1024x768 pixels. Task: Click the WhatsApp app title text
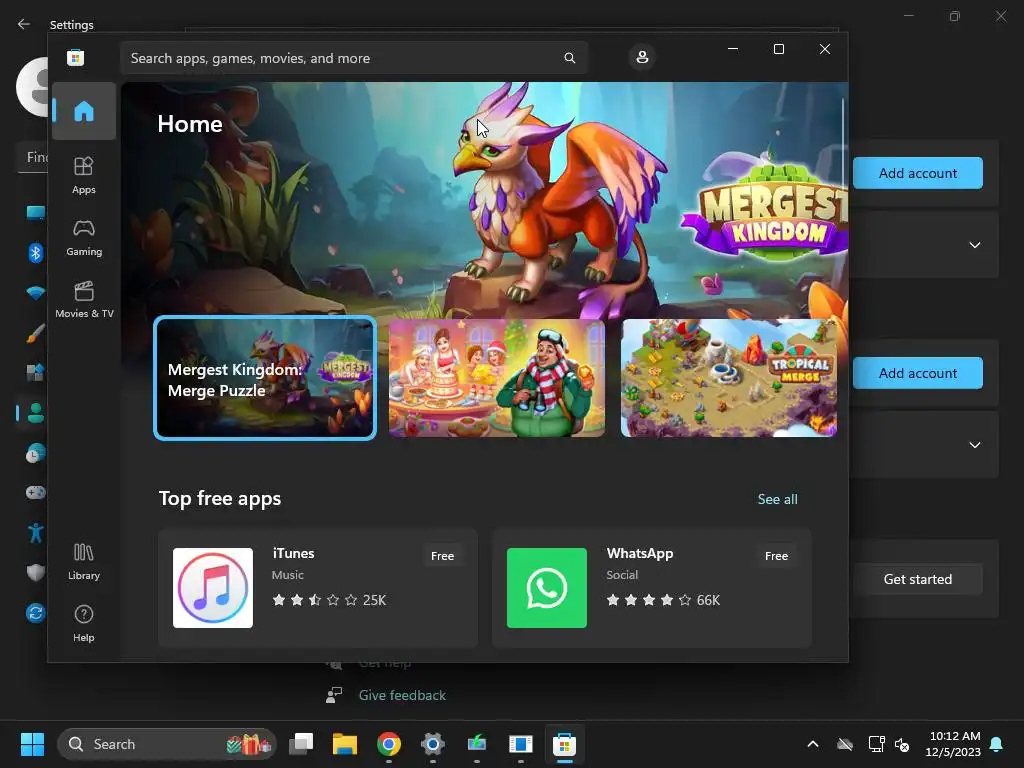tap(640, 553)
